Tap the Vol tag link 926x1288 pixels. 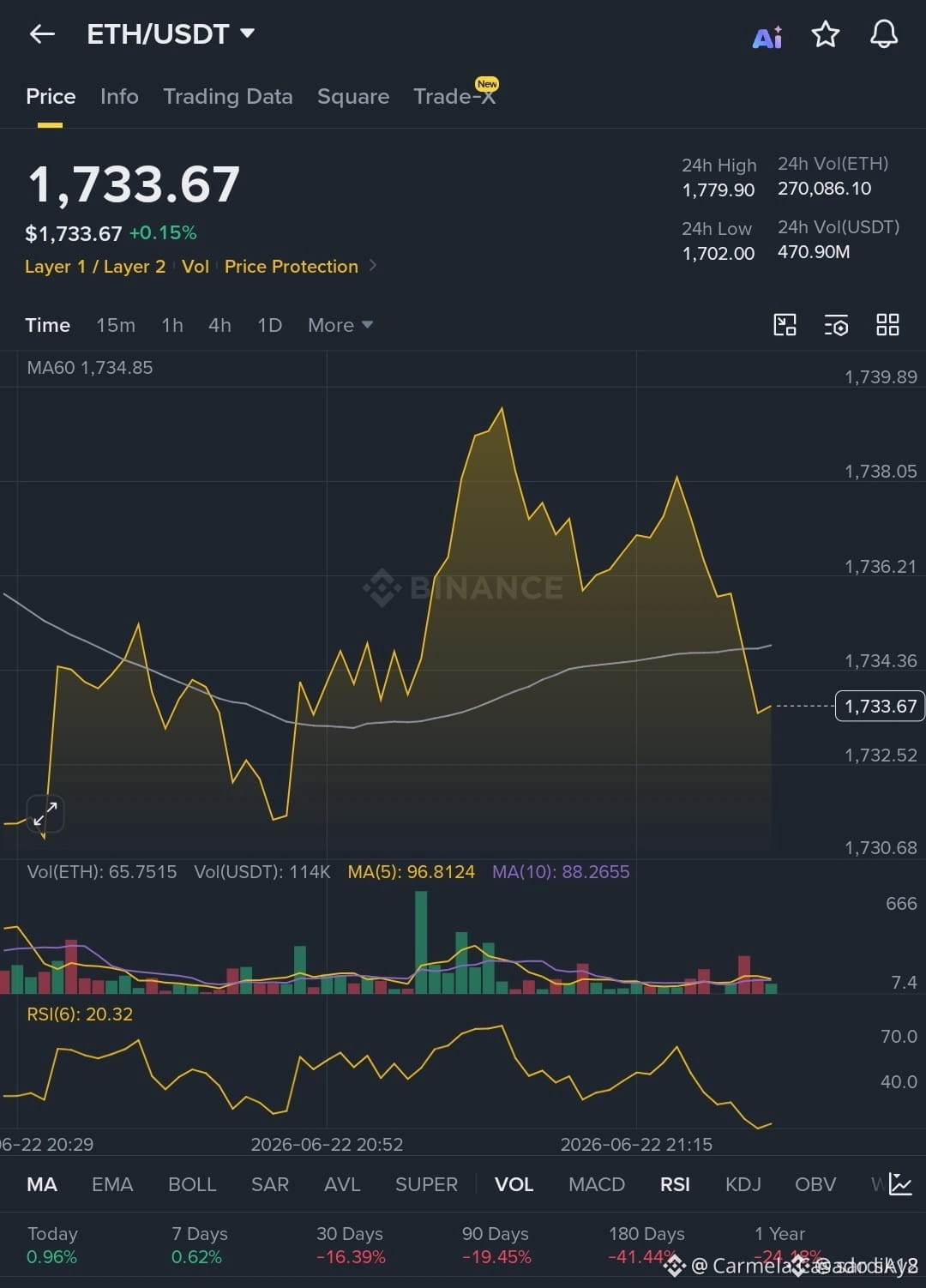coord(195,267)
